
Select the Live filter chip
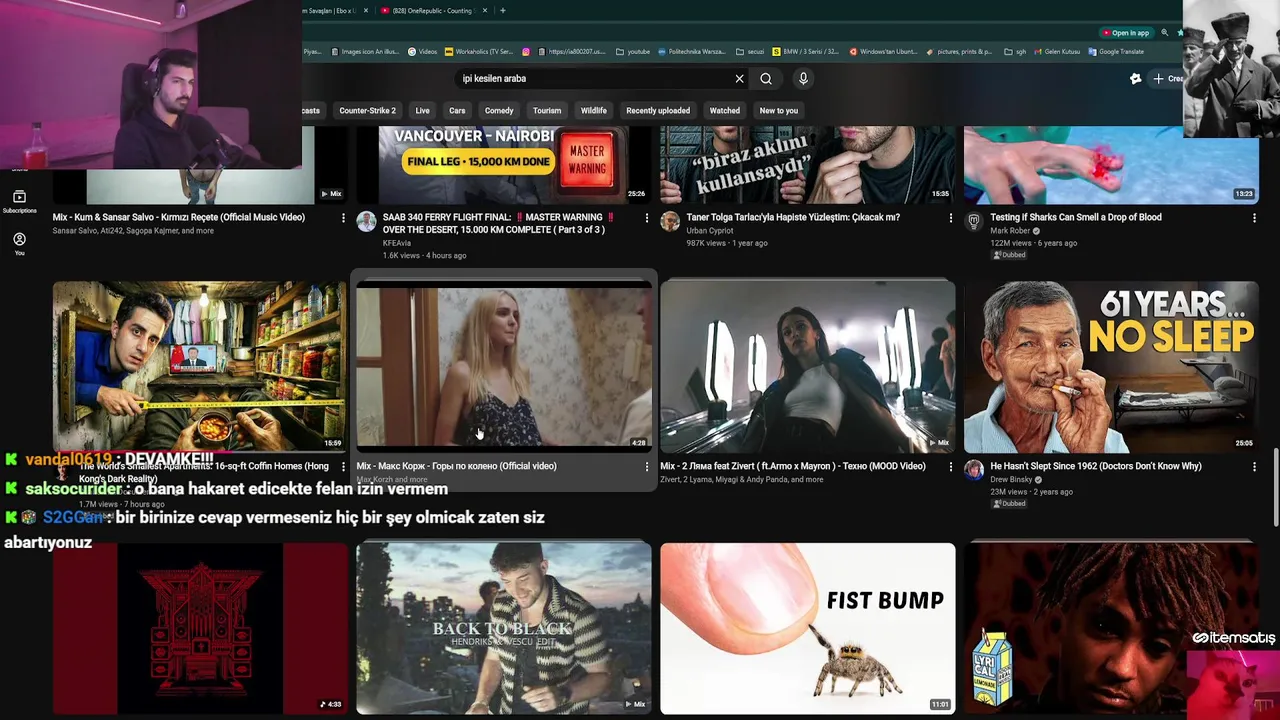pyautogui.click(x=422, y=111)
